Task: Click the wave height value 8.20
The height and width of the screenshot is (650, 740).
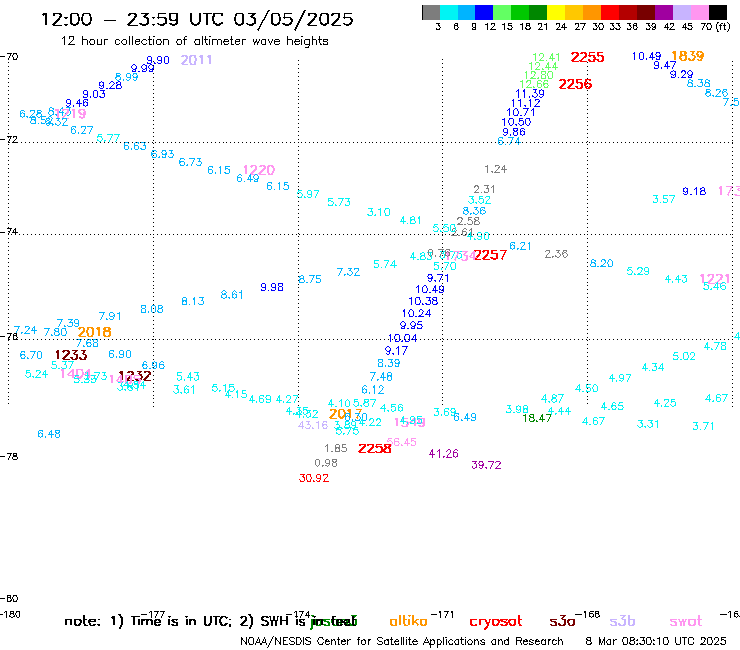Action: tap(602, 263)
